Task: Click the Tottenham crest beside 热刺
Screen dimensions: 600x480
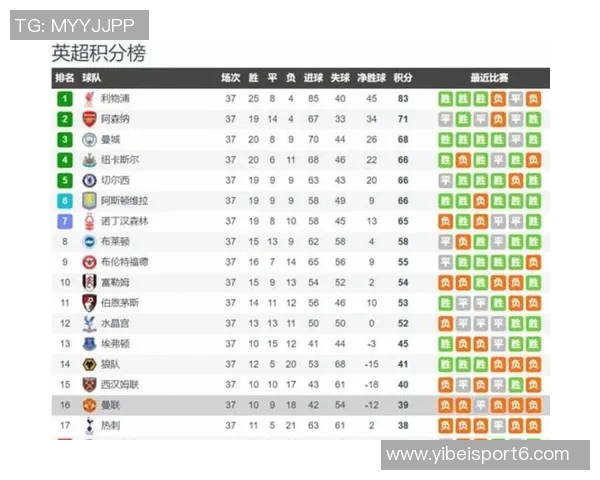Action: 90,425
